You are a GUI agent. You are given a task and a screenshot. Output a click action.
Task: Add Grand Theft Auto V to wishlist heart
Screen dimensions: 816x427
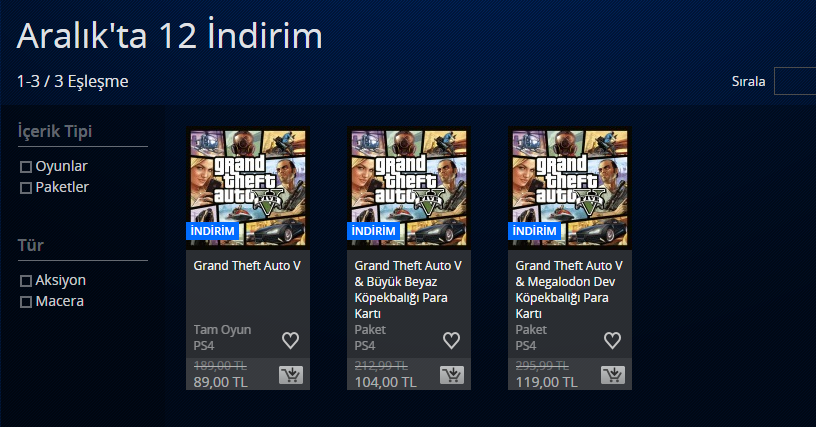(x=290, y=340)
